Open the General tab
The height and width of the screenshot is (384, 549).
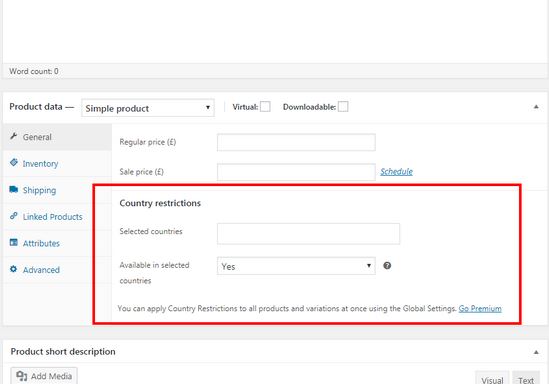pyautogui.click(x=57, y=137)
